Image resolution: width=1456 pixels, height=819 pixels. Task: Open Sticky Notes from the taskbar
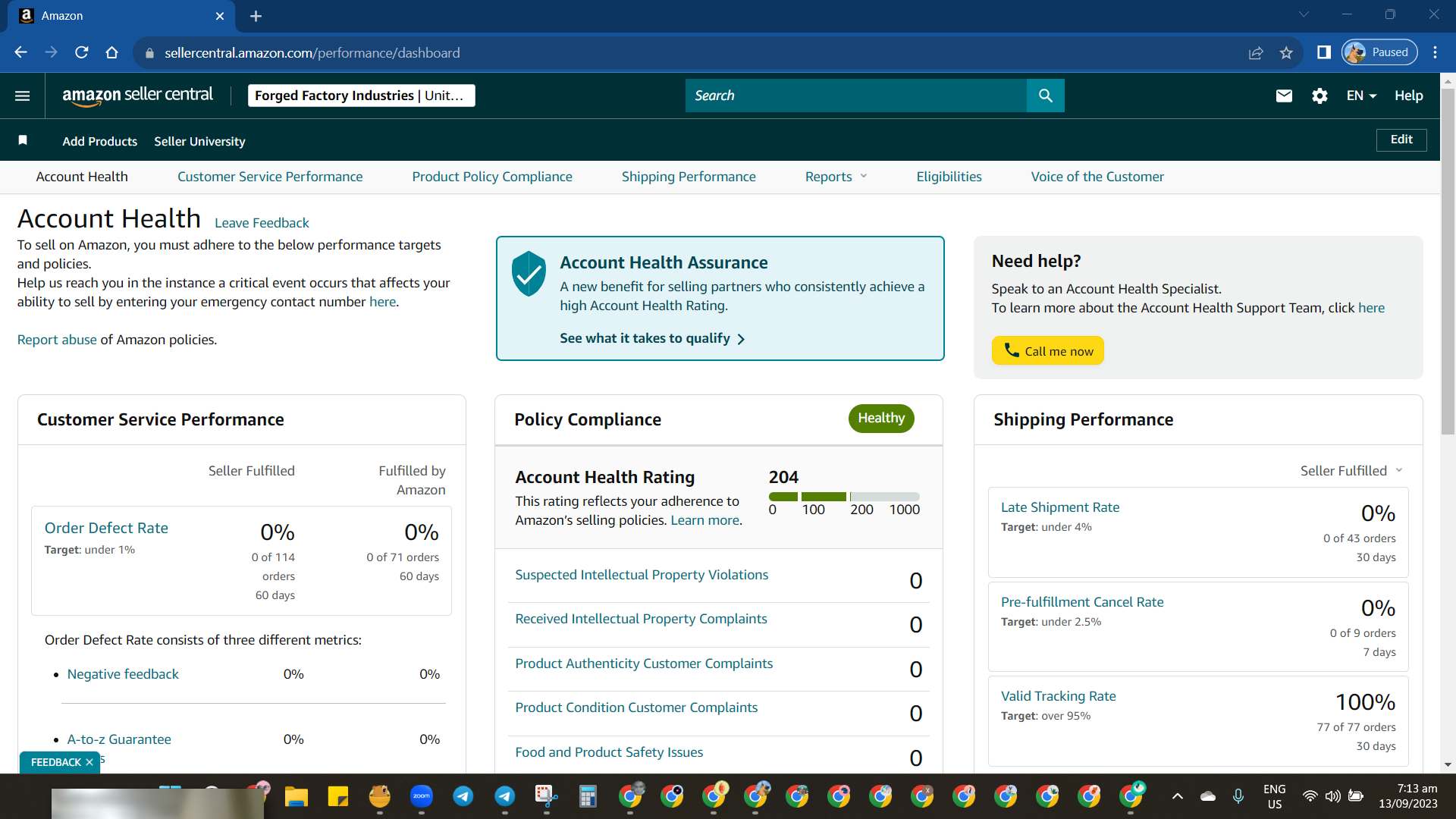[x=337, y=796]
